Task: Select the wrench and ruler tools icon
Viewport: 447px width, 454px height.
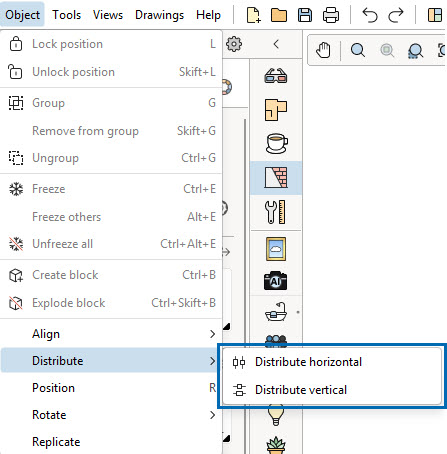Action: tap(275, 212)
